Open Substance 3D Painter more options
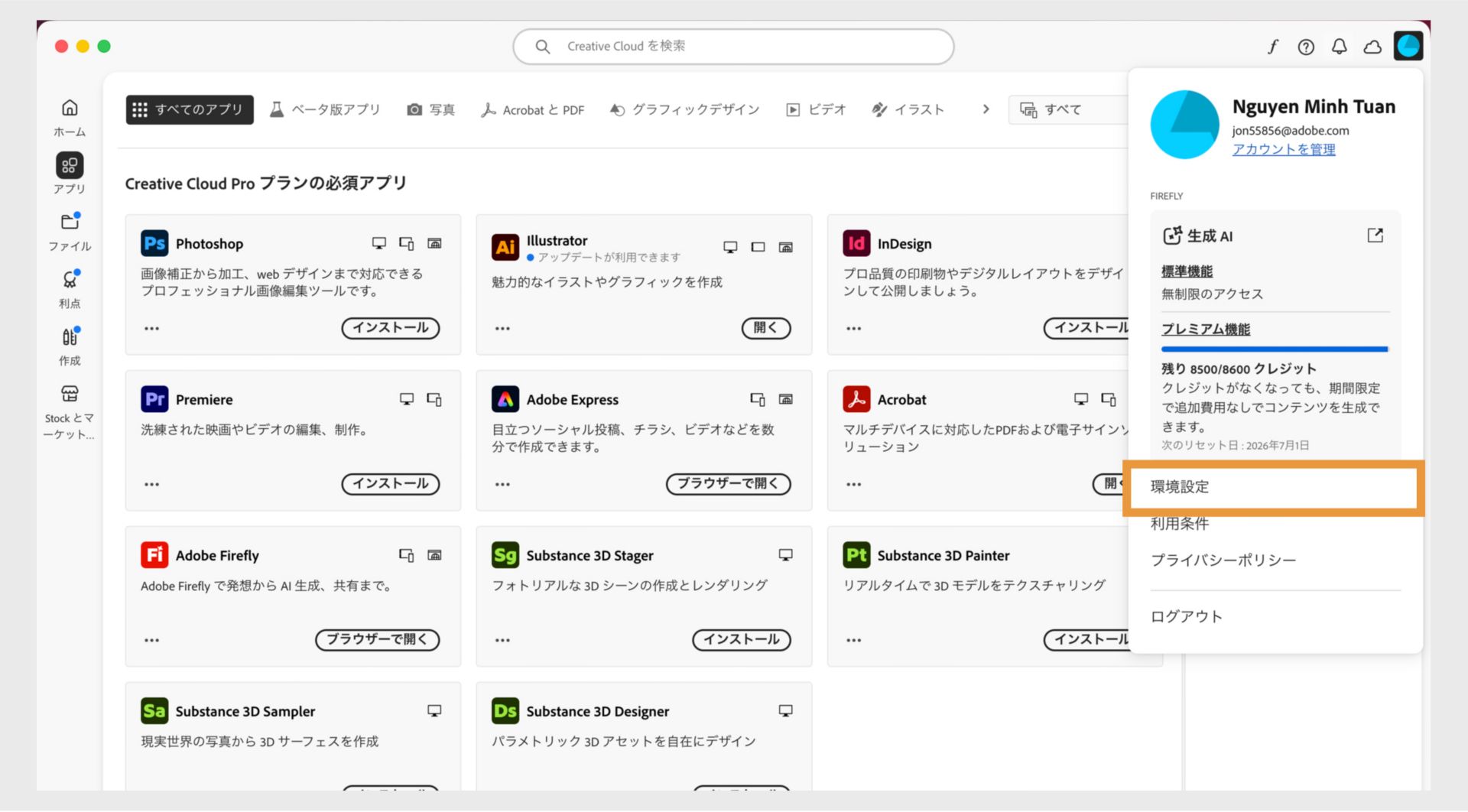The height and width of the screenshot is (812, 1468). pyautogui.click(x=854, y=641)
